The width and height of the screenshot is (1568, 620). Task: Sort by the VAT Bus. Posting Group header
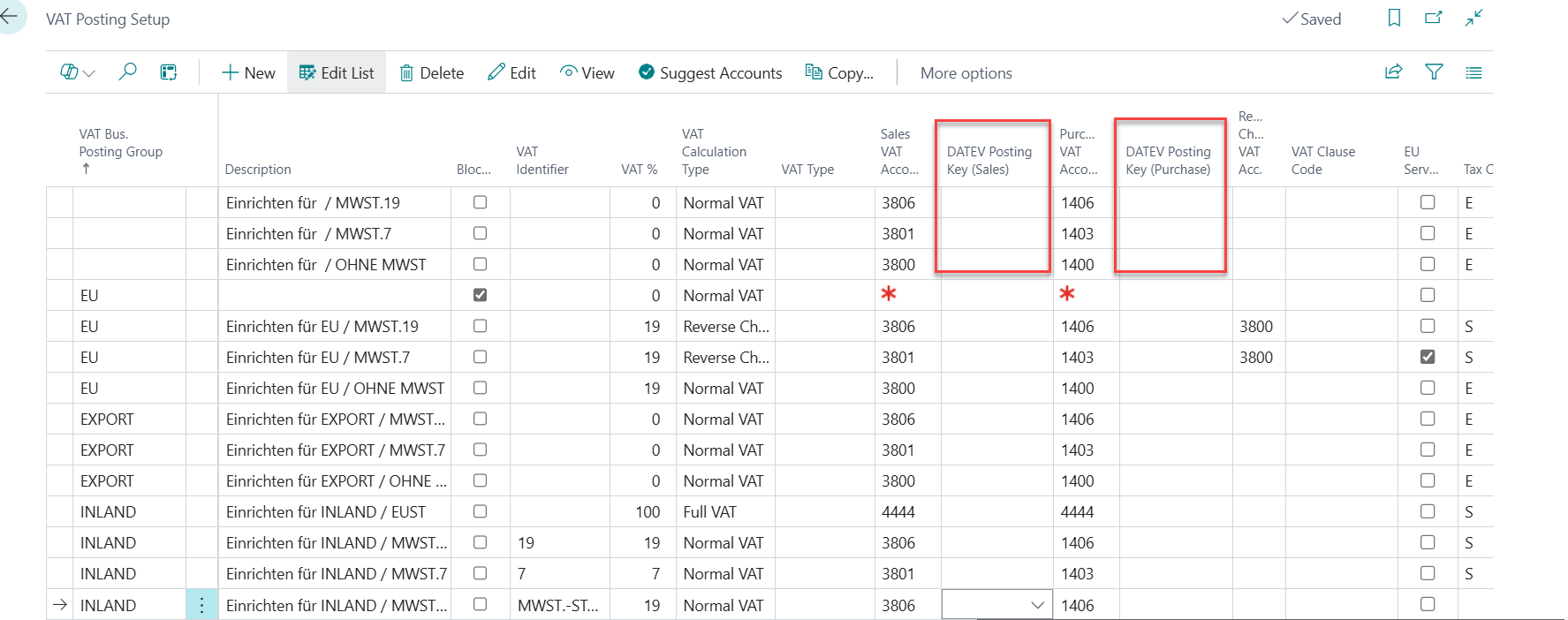(x=120, y=143)
